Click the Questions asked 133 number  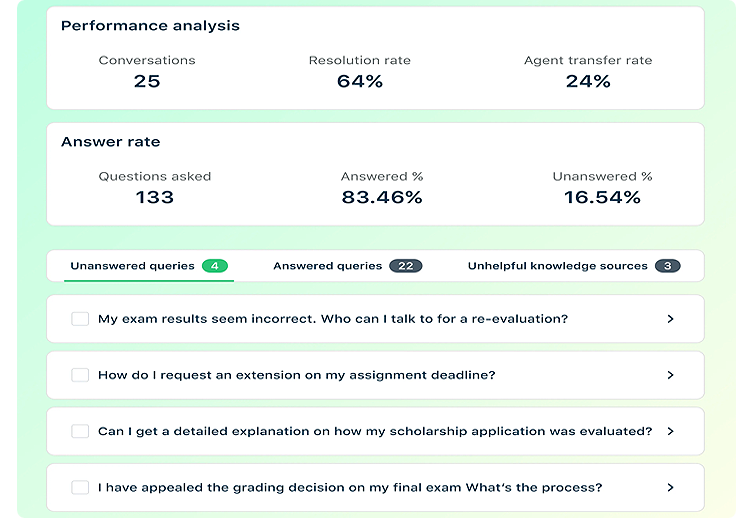(155, 198)
